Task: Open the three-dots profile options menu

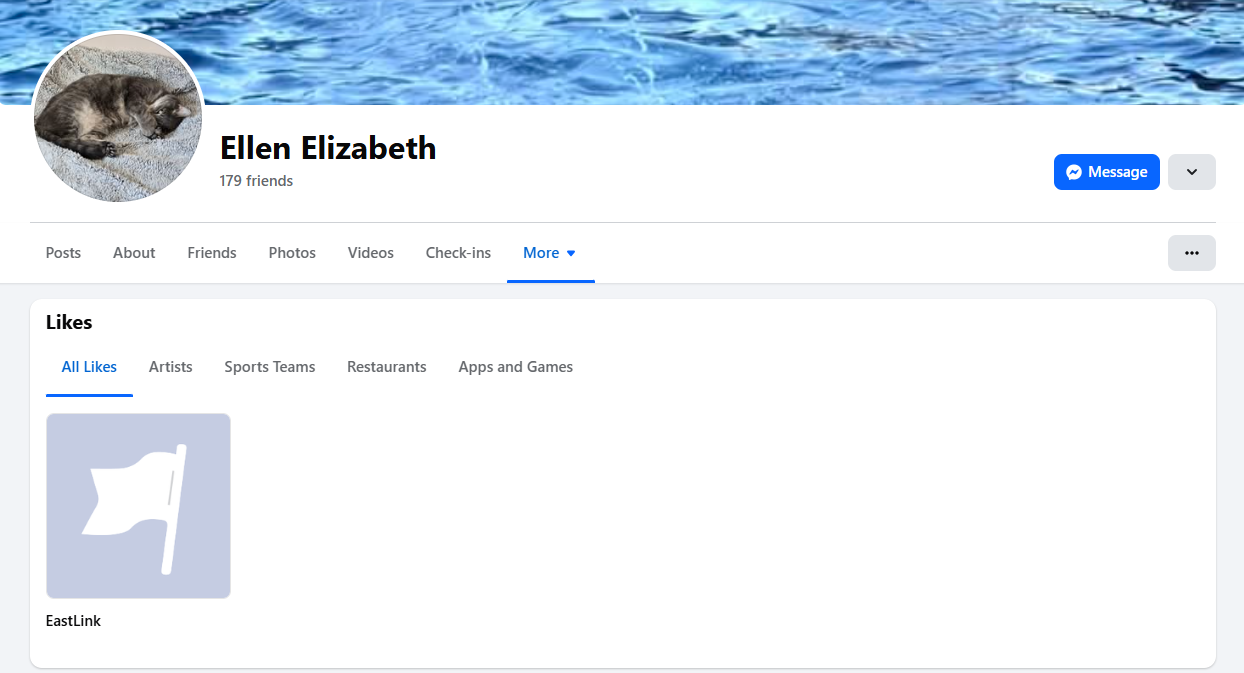Action: point(1192,253)
